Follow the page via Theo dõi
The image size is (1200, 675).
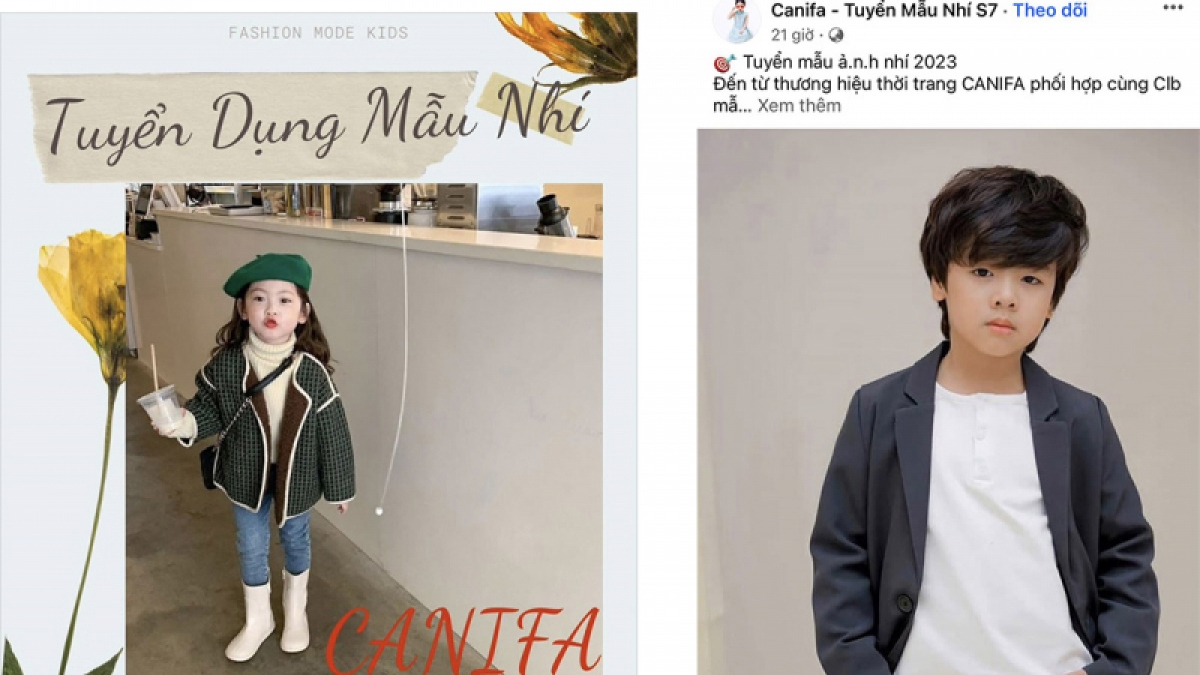pos(1050,10)
